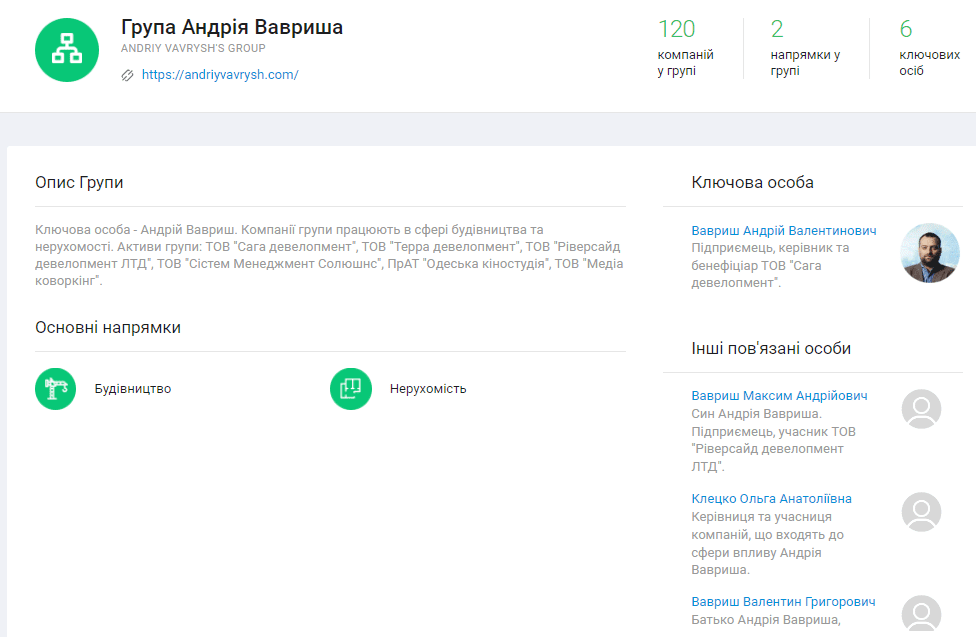
Task: Click the link chain icon beside URL
Action: click(x=127, y=75)
